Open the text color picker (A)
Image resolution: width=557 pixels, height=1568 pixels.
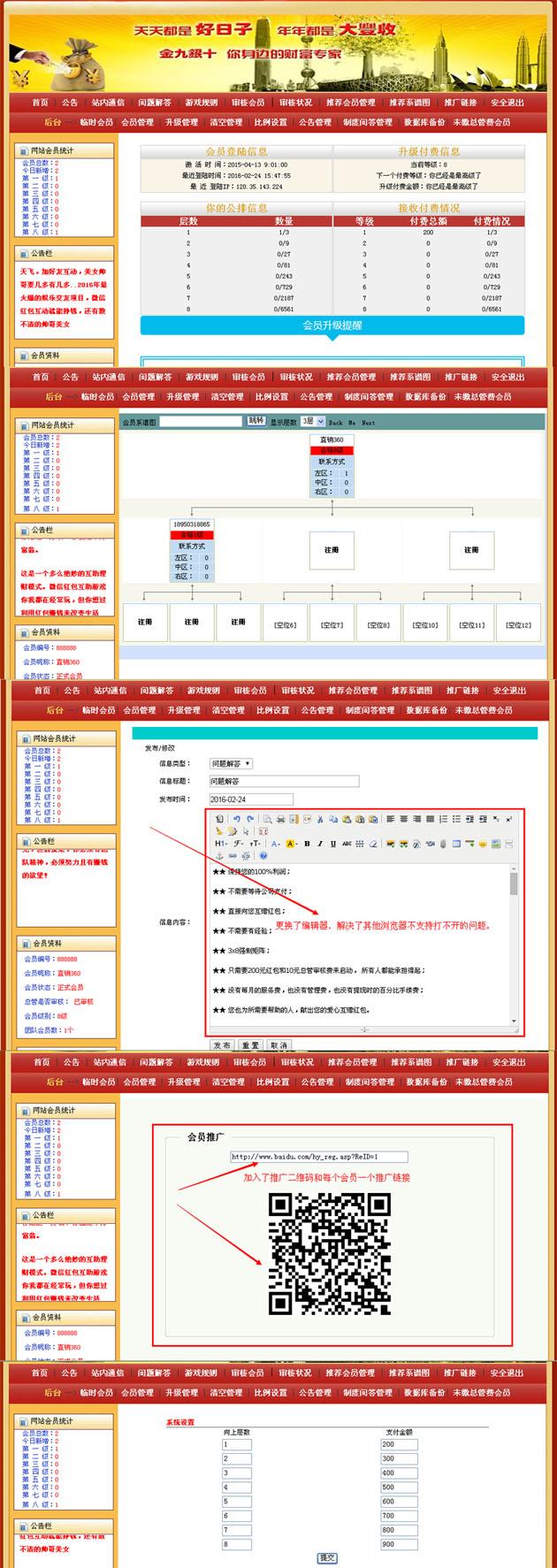(276, 844)
